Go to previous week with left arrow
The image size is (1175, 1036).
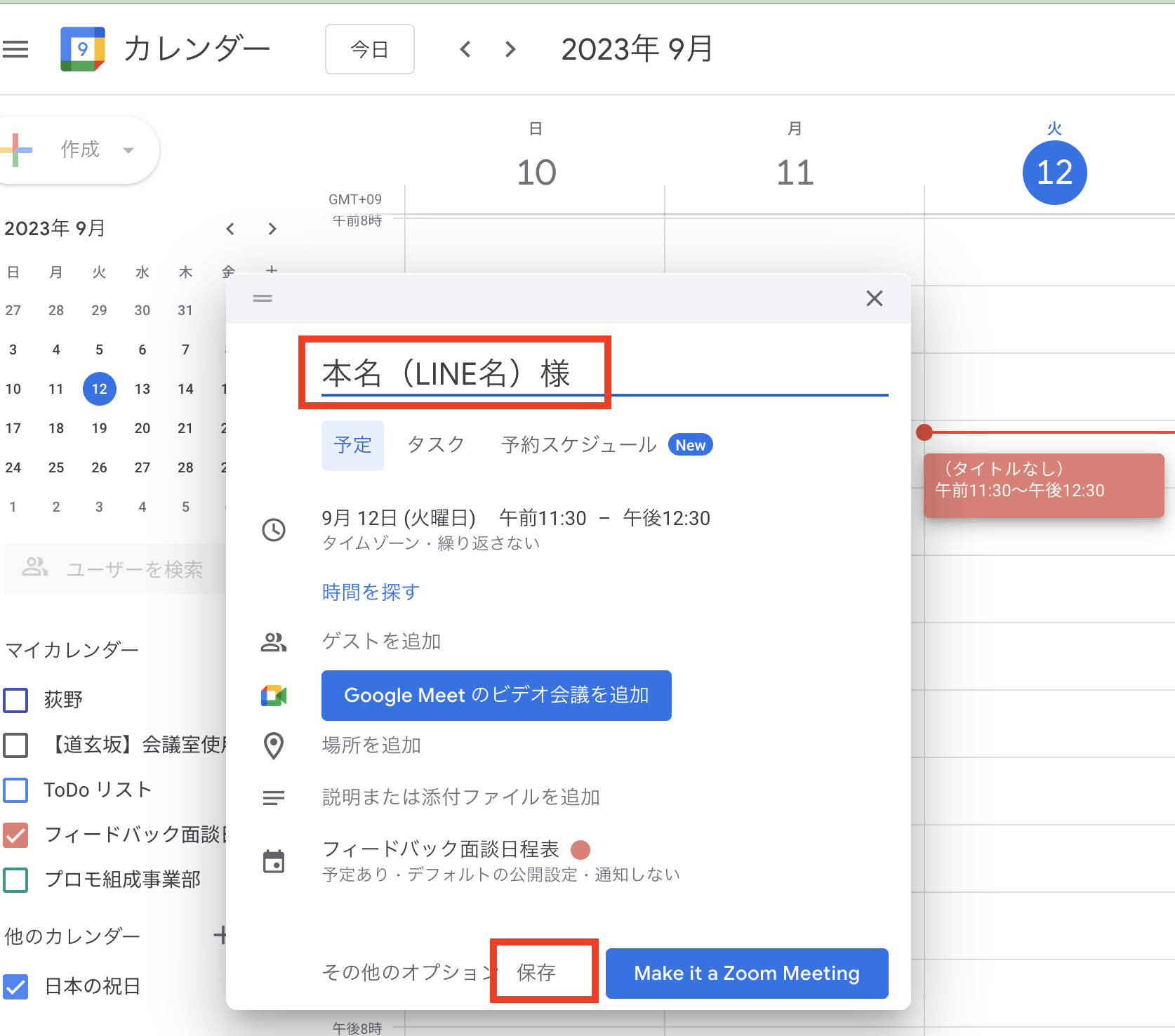pos(465,49)
